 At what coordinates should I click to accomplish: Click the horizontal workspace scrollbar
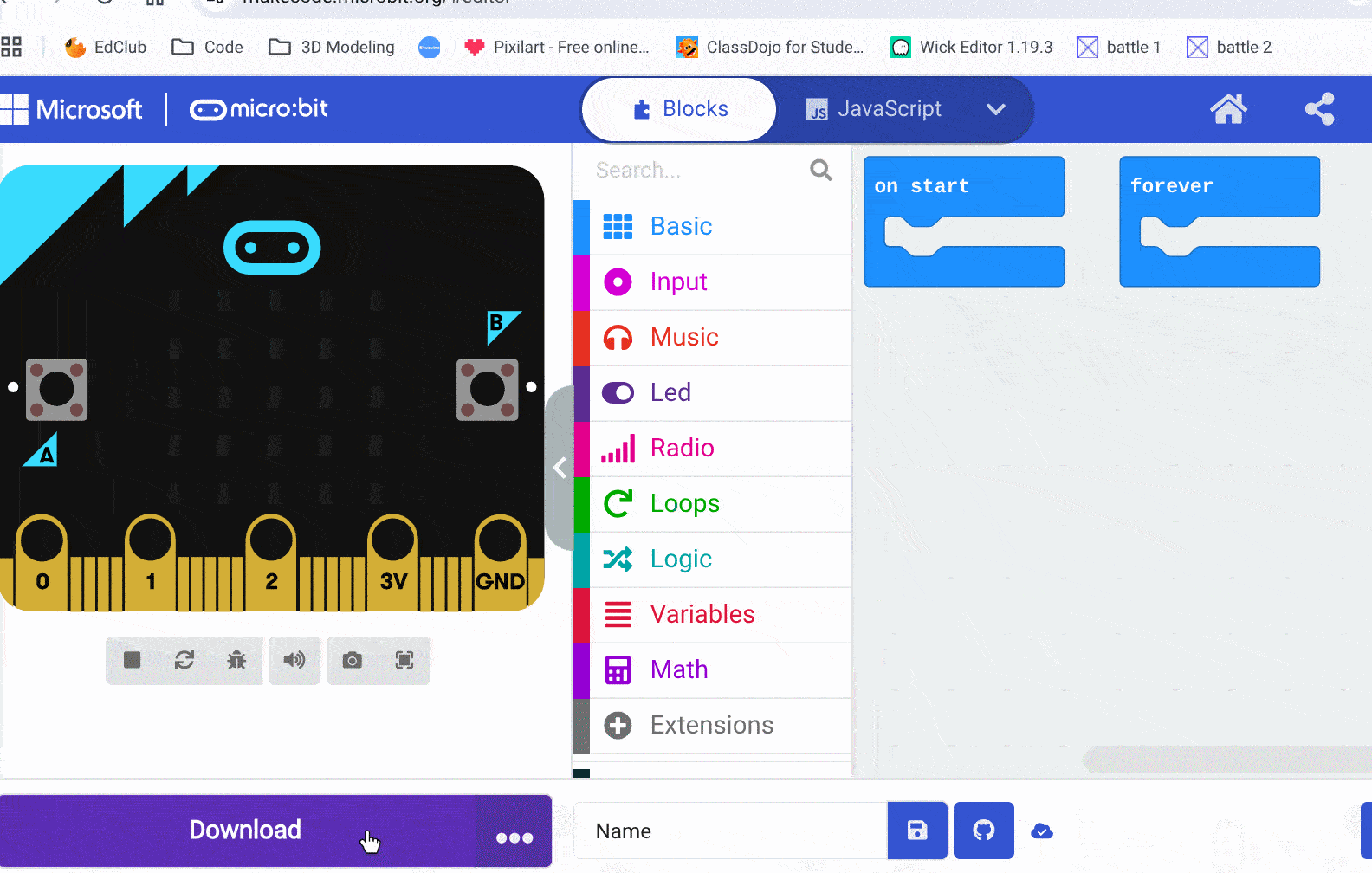(1226, 760)
